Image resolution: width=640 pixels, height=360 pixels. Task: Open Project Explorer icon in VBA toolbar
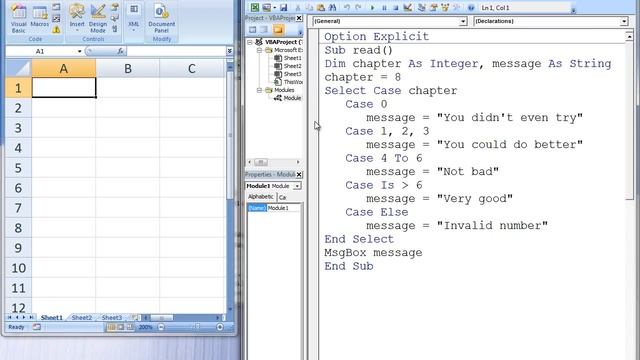[422, 7]
